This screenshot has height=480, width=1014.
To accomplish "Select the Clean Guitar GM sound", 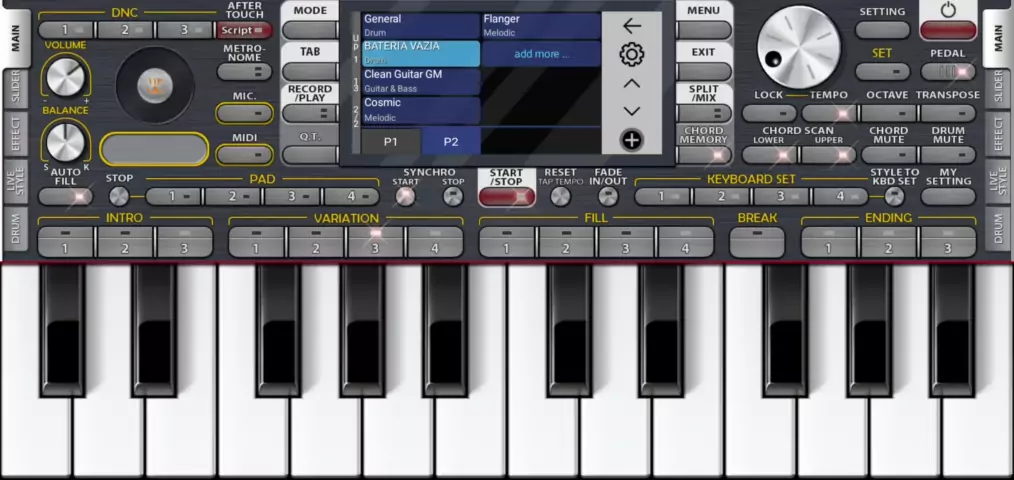I will (420, 81).
